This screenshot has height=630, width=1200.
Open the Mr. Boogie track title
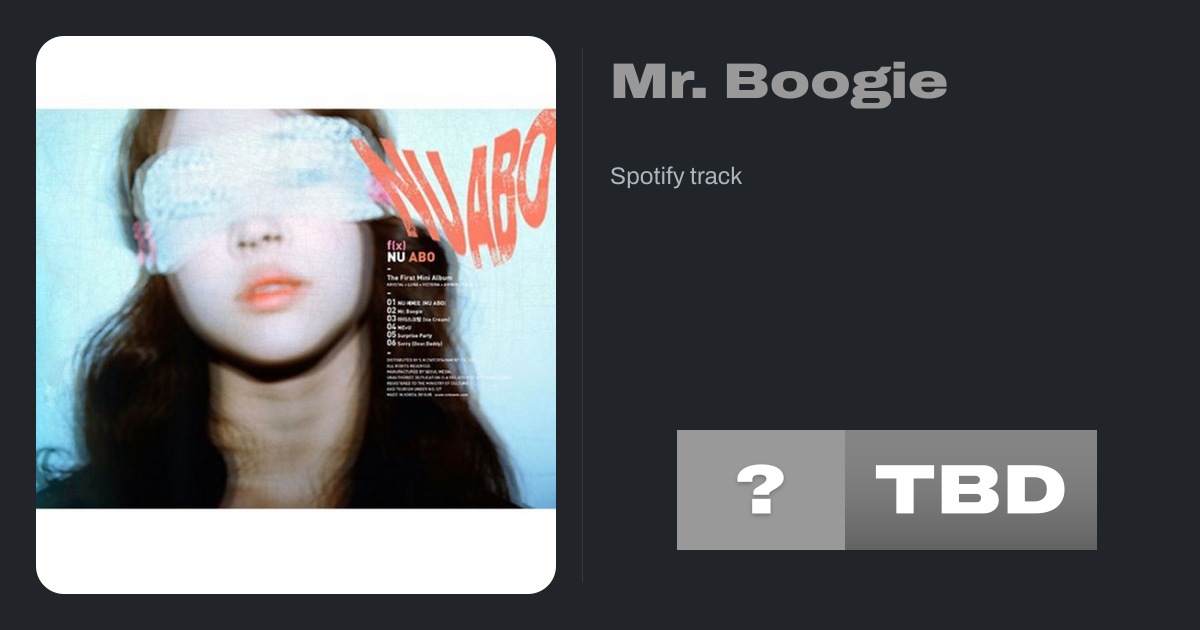[779, 82]
